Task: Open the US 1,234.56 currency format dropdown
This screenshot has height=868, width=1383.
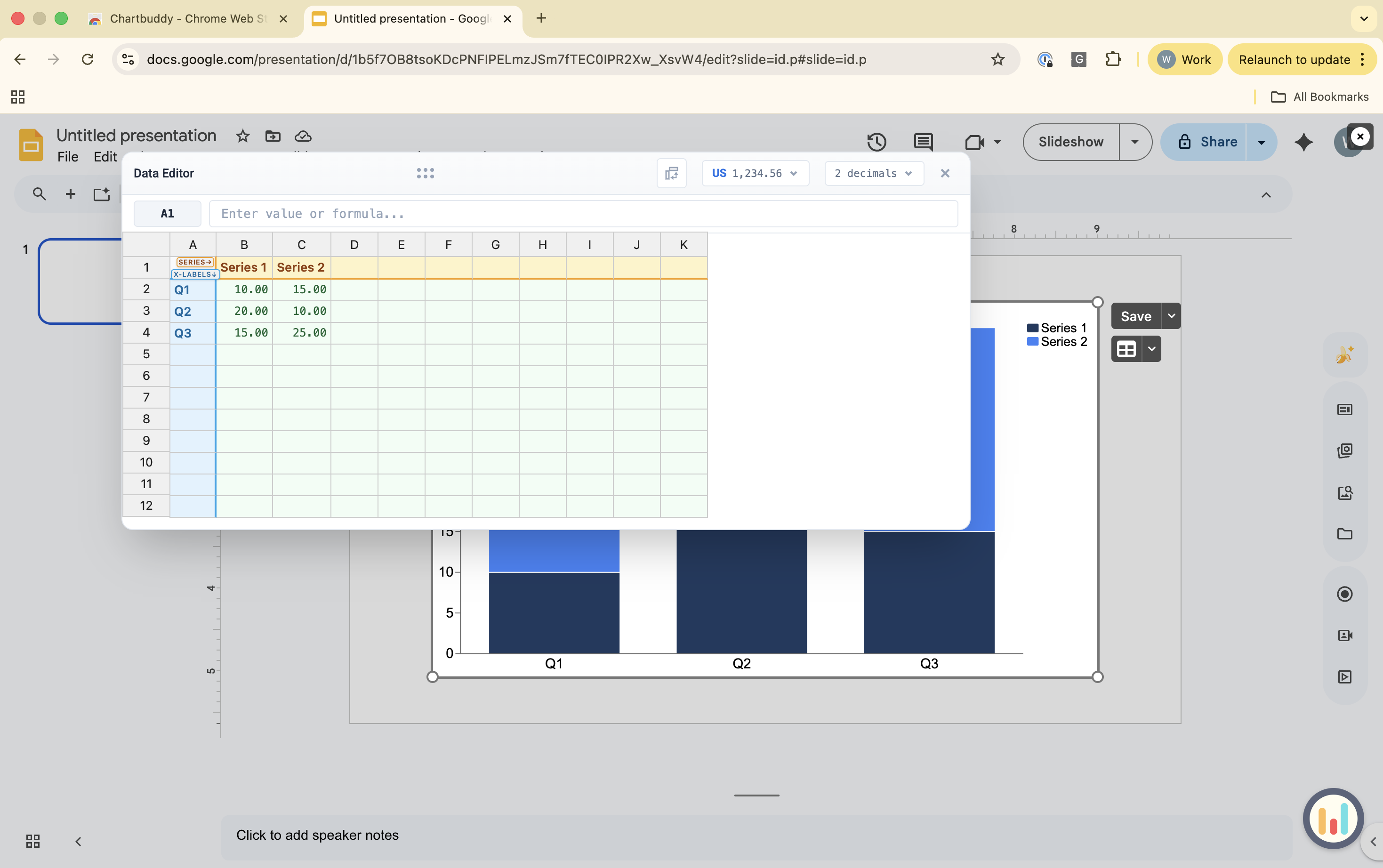Action: point(755,173)
